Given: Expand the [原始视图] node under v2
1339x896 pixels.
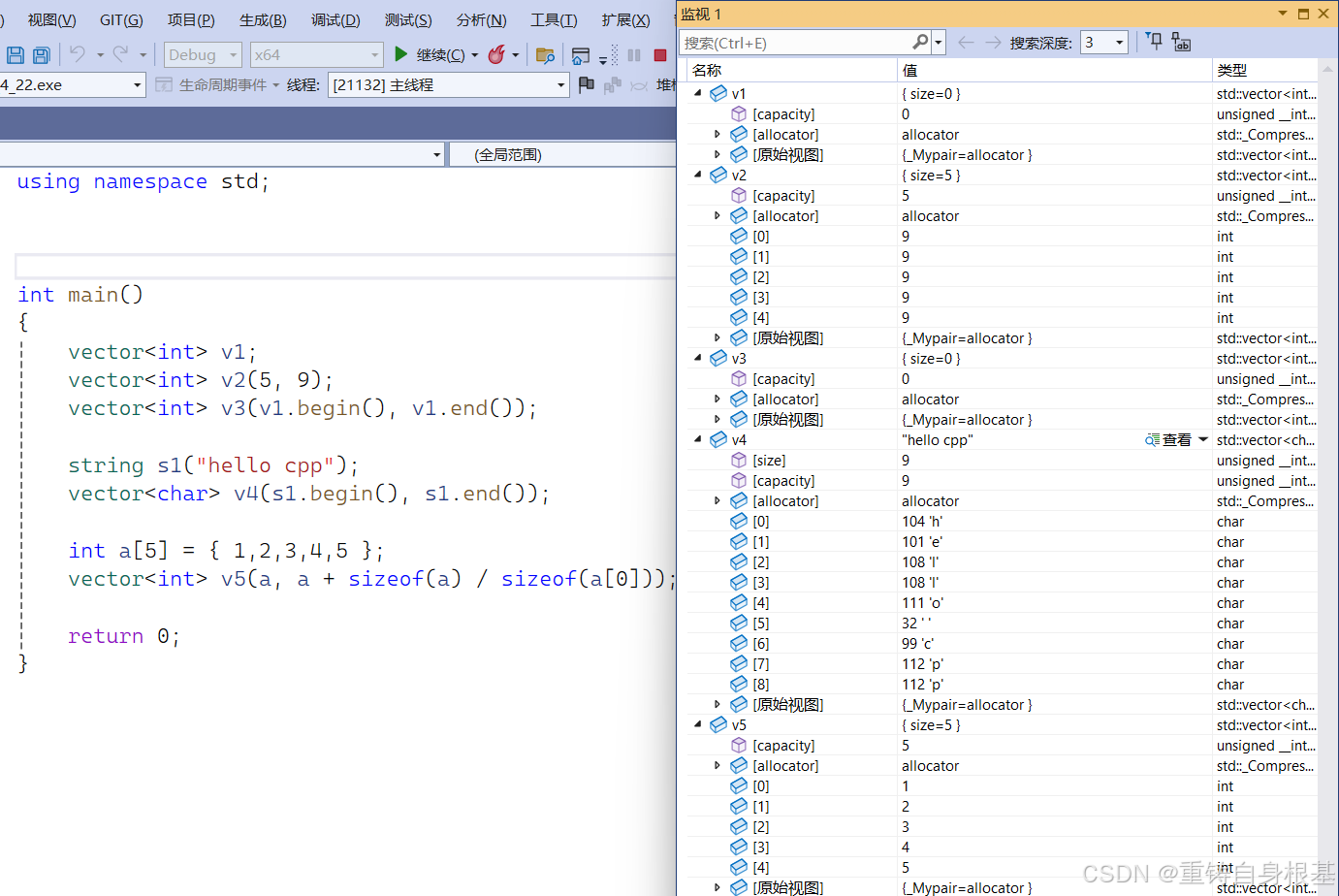Looking at the screenshot, I should tap(717, 337).
